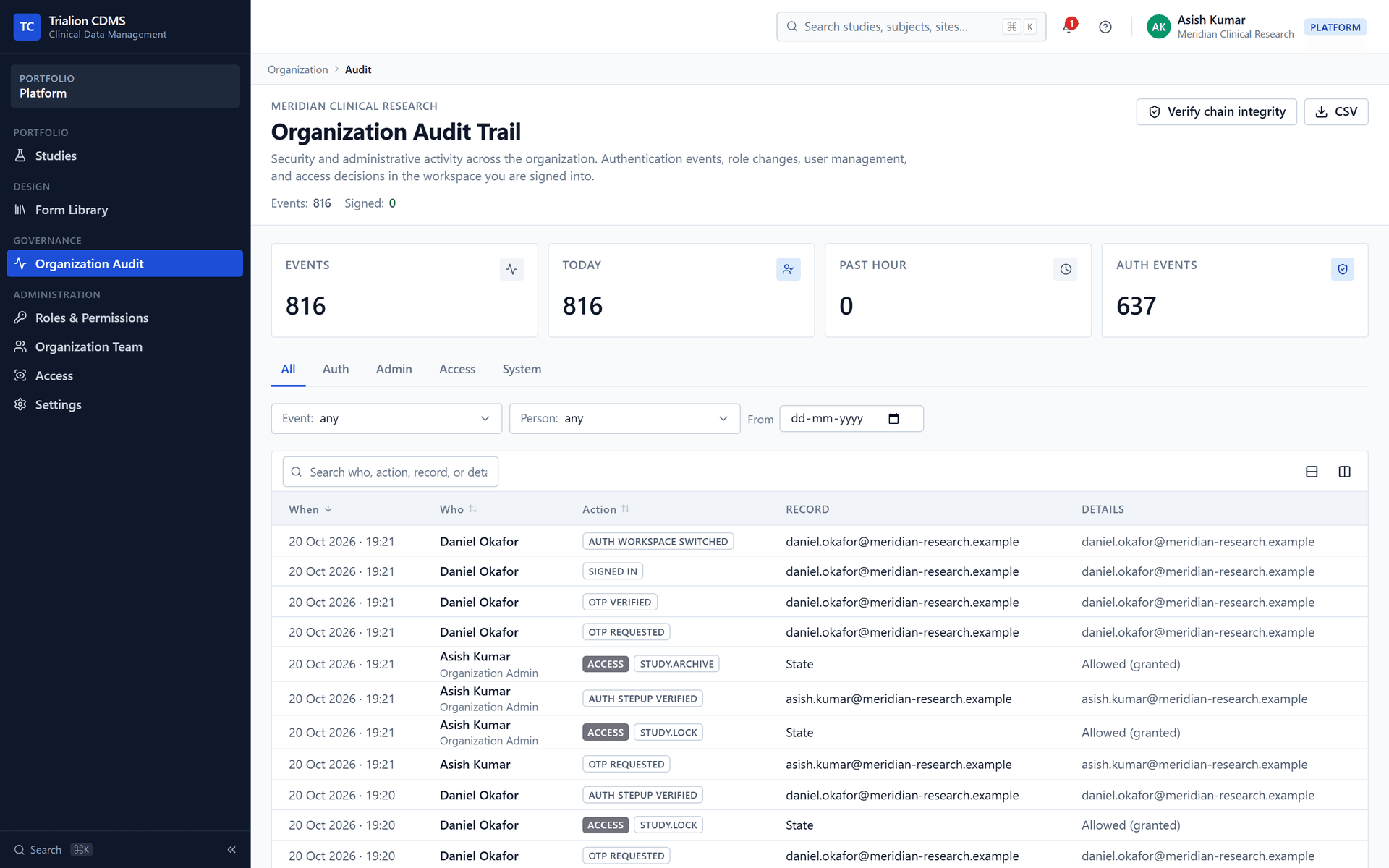The width and height of the screenshot is (1389, 868).
Task: Collapse the sidebar with double chevron
Action: coord(231,850)
